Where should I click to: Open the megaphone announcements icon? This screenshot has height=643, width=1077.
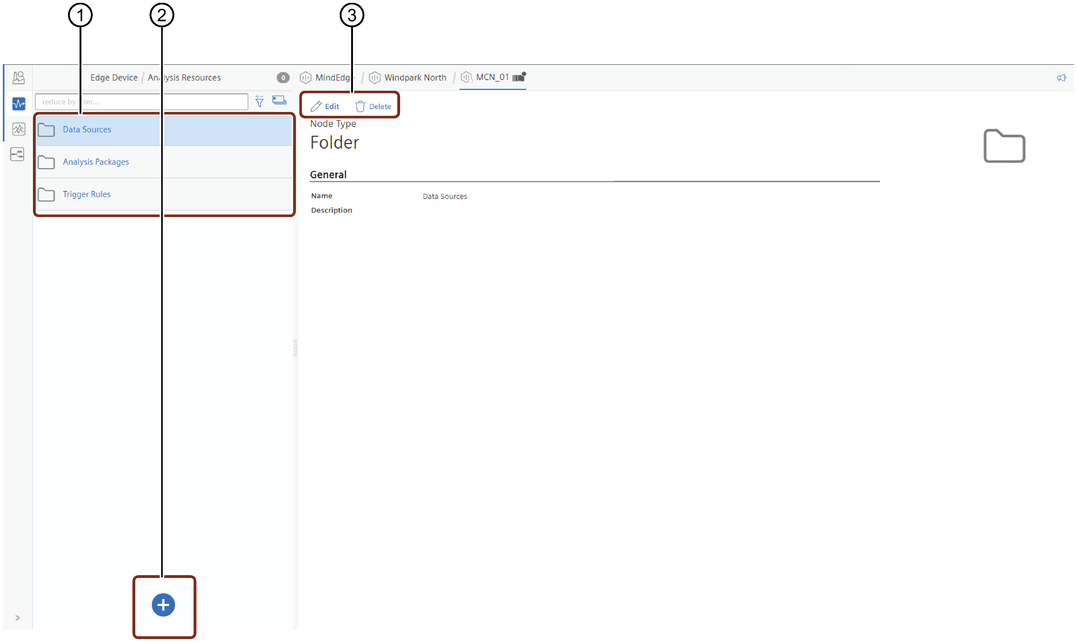coord(1061,78)
